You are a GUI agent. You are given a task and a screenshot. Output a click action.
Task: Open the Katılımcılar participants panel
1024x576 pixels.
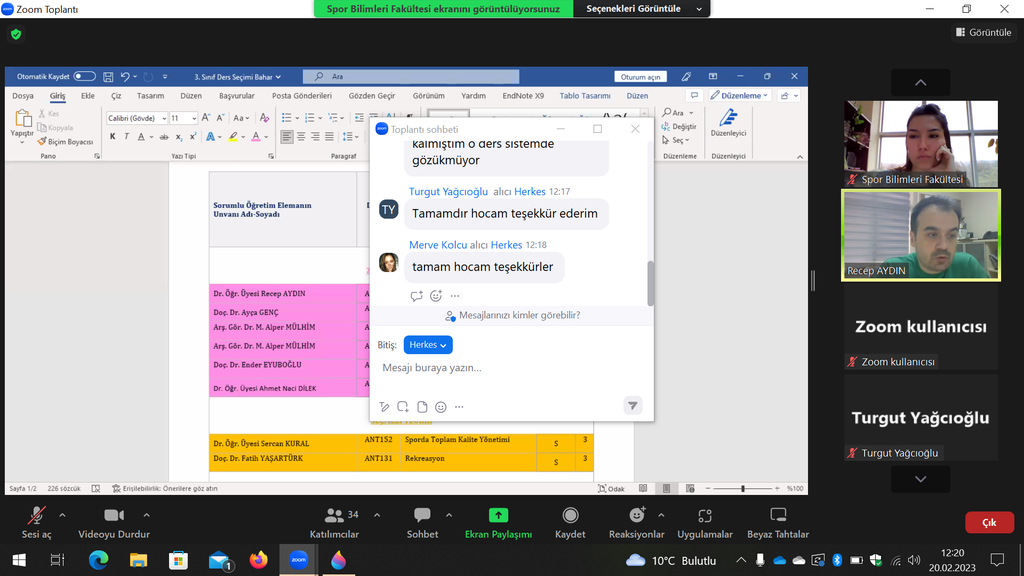point(334,520)
